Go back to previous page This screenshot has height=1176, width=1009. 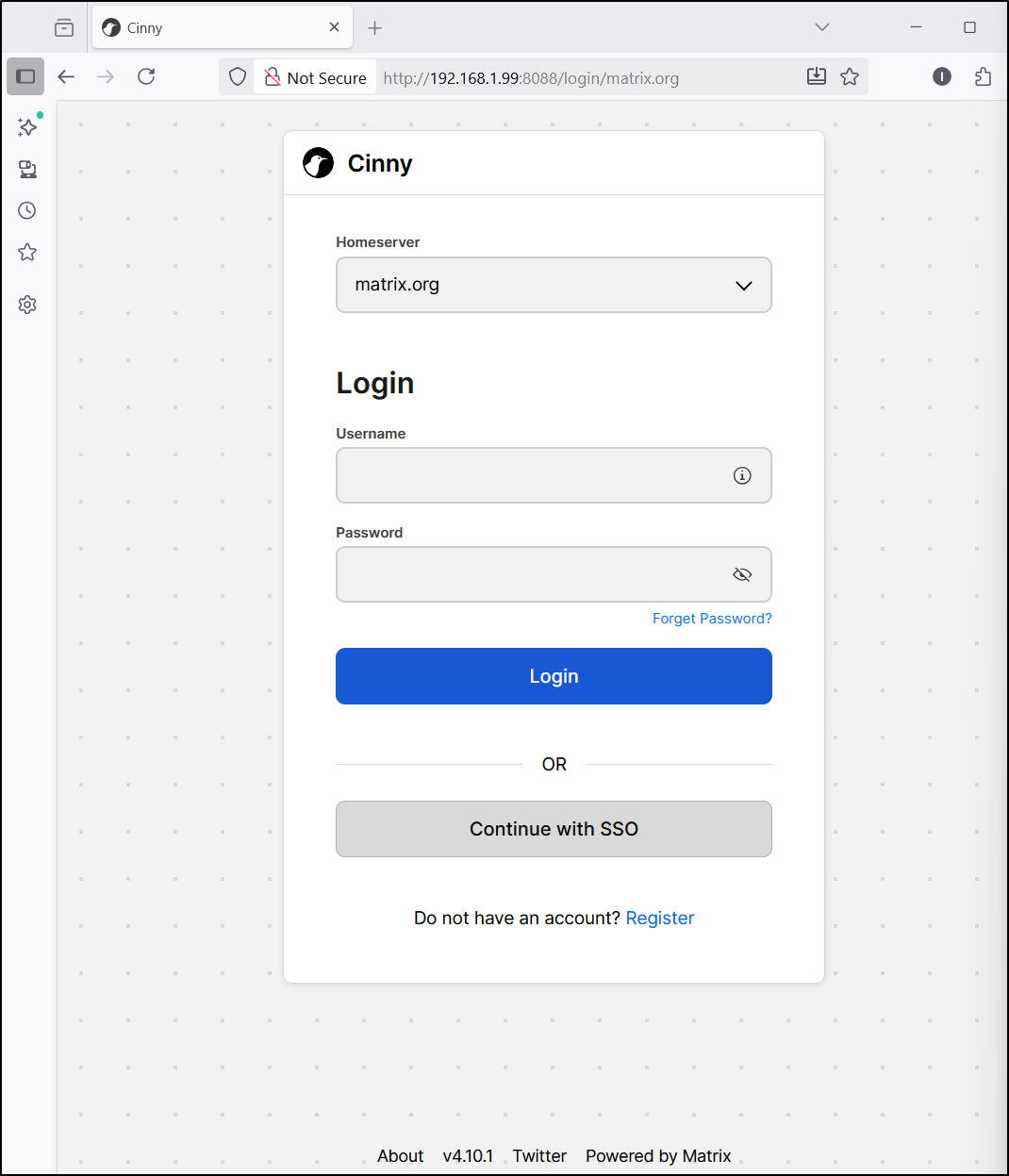tap(66, 76)
